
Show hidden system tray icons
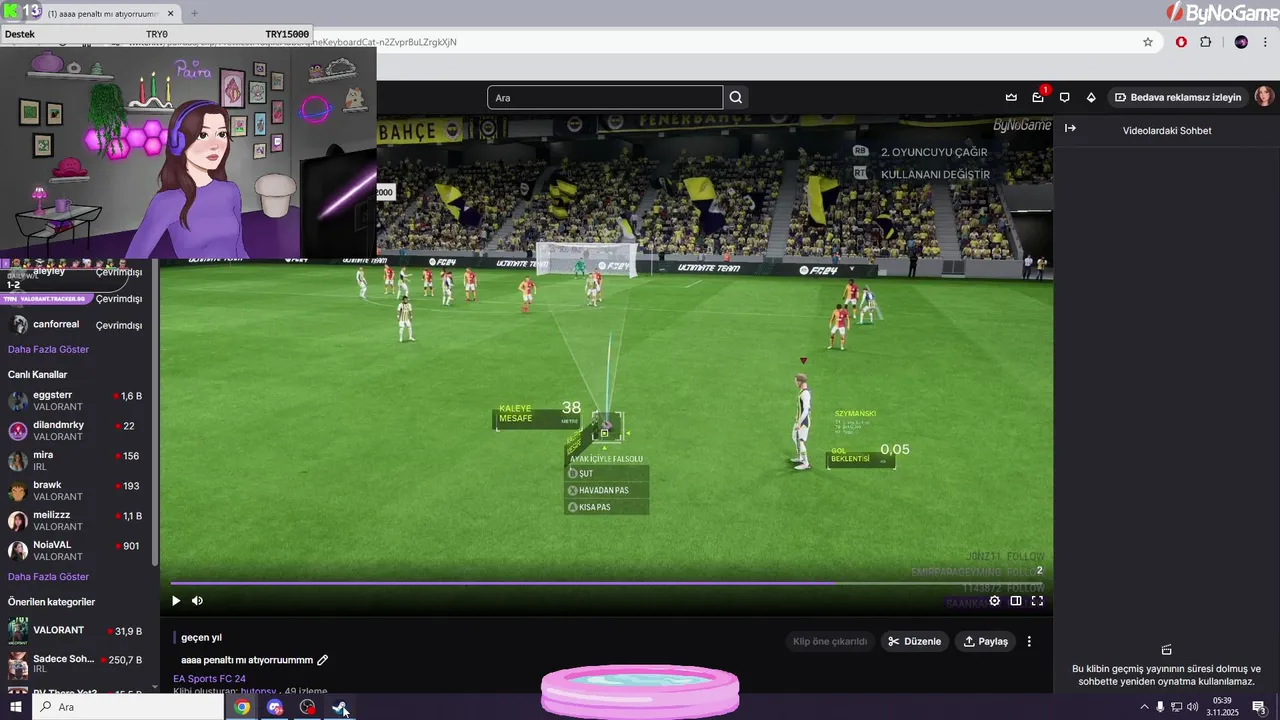(1144, 707)
